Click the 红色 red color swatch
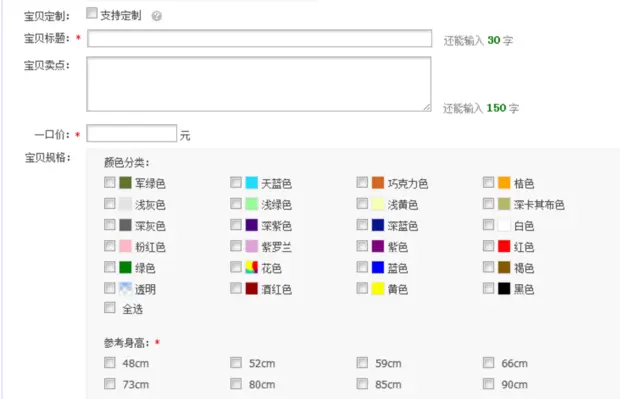 [504, 246]
